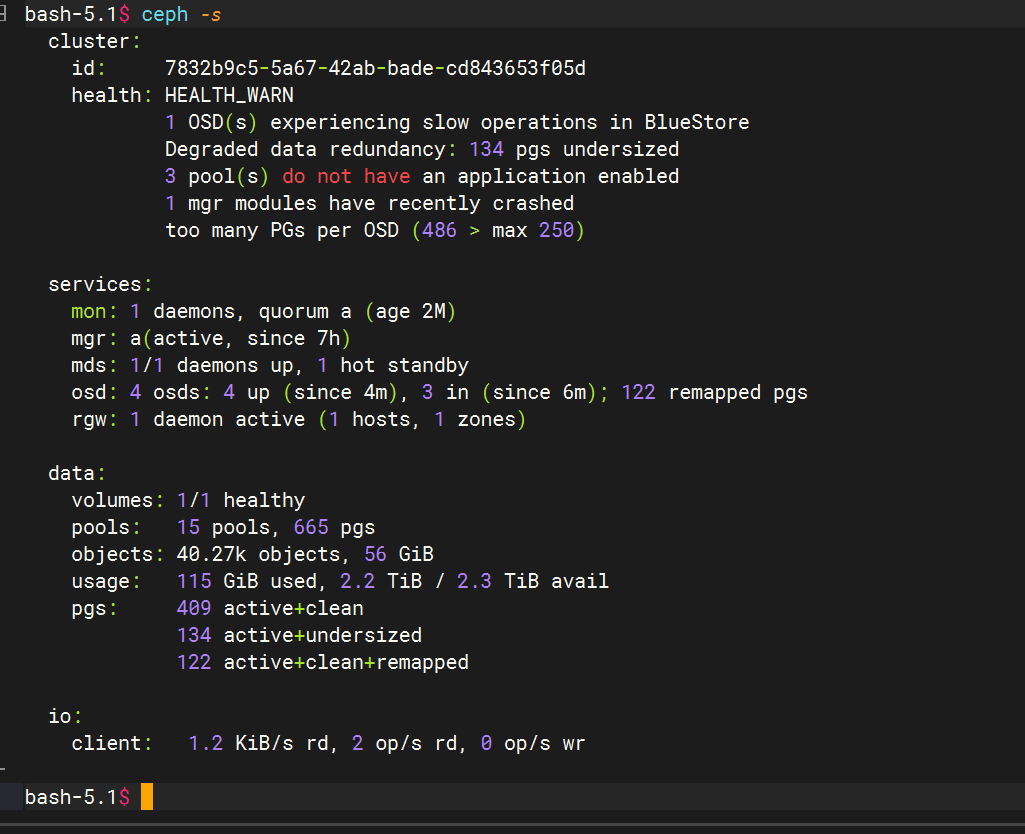1025x834 pixels.
Task: Click the 'HEALTH_WARN' status text
Action: coord(229,95)
